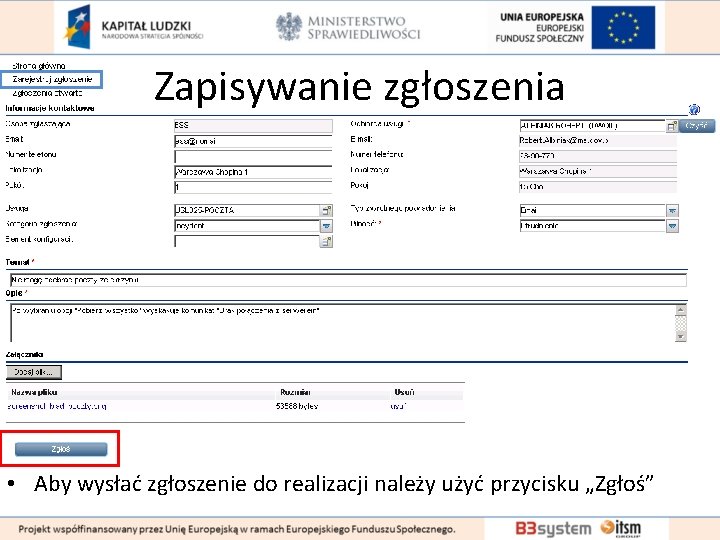Click inside the Opis description textarea

click(x=343, y=323)
